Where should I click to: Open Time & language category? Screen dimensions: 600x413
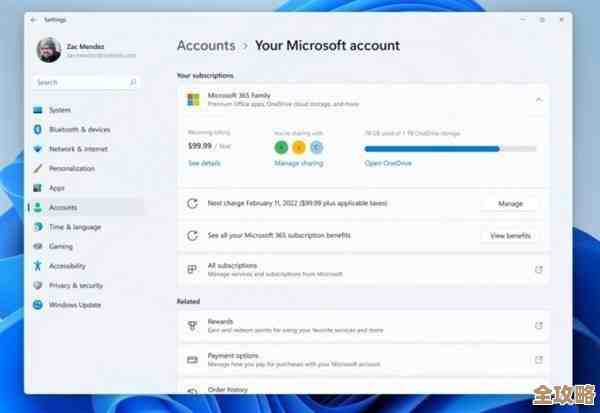point(86,227)
